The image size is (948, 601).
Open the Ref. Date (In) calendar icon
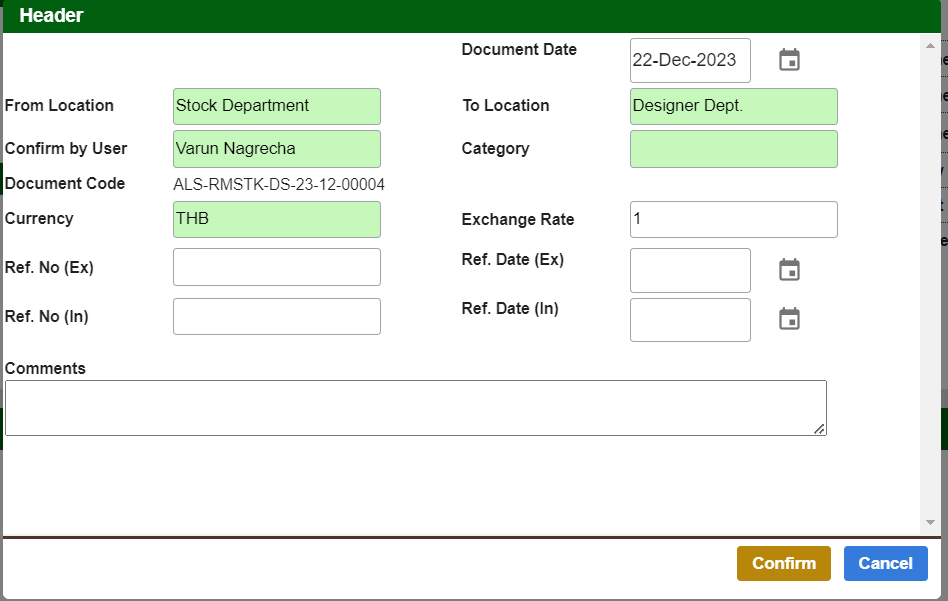tap(789, 319)
